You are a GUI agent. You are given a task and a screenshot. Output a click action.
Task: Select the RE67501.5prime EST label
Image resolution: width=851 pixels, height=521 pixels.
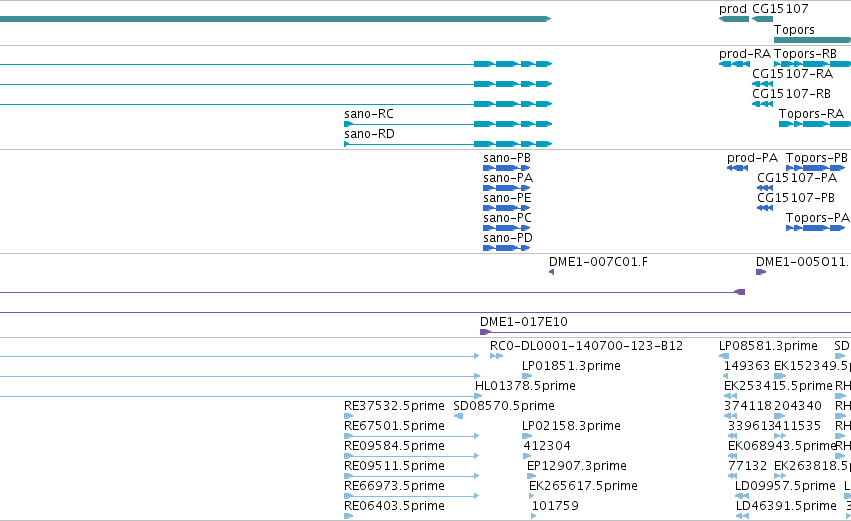[394, 426]
